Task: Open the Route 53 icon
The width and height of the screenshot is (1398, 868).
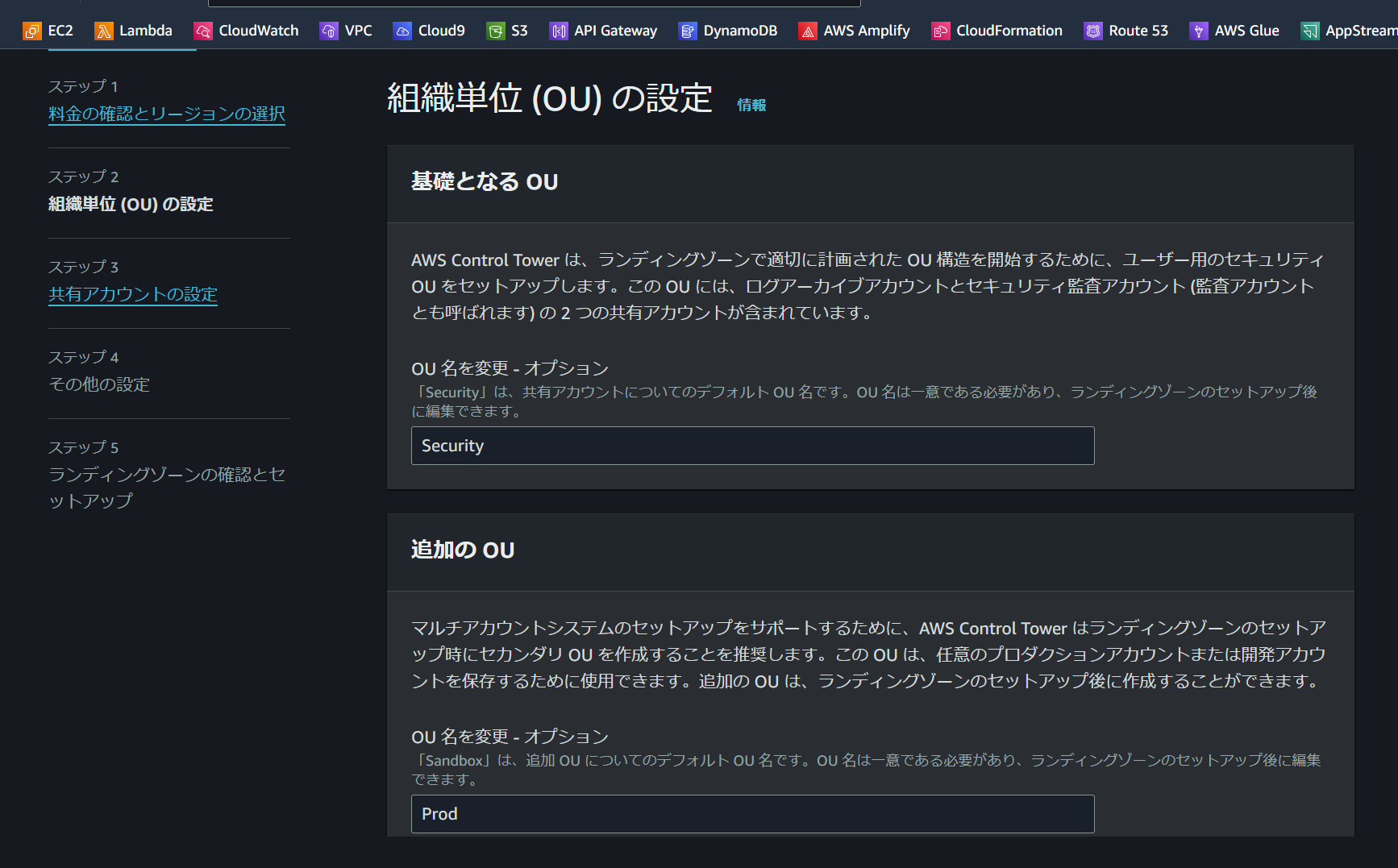Action: [1092, 31]
